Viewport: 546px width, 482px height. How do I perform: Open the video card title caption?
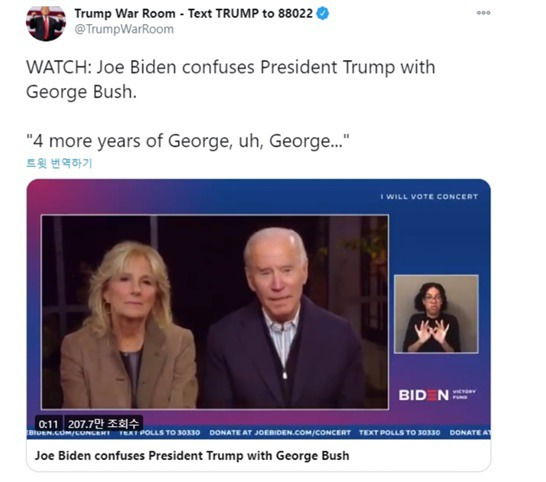click(192, 456)
